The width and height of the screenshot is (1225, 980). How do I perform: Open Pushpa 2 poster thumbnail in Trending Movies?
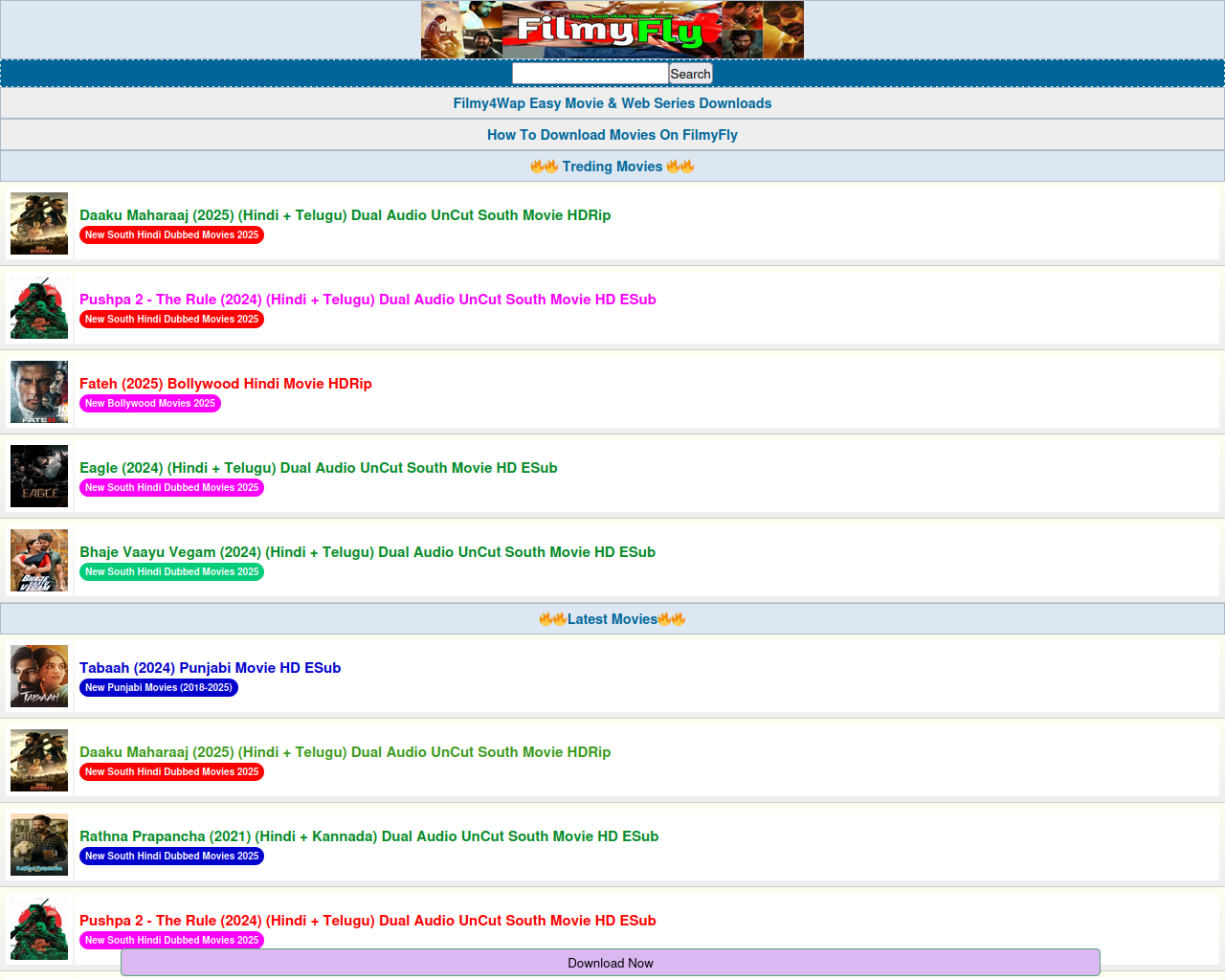[39, 307]
